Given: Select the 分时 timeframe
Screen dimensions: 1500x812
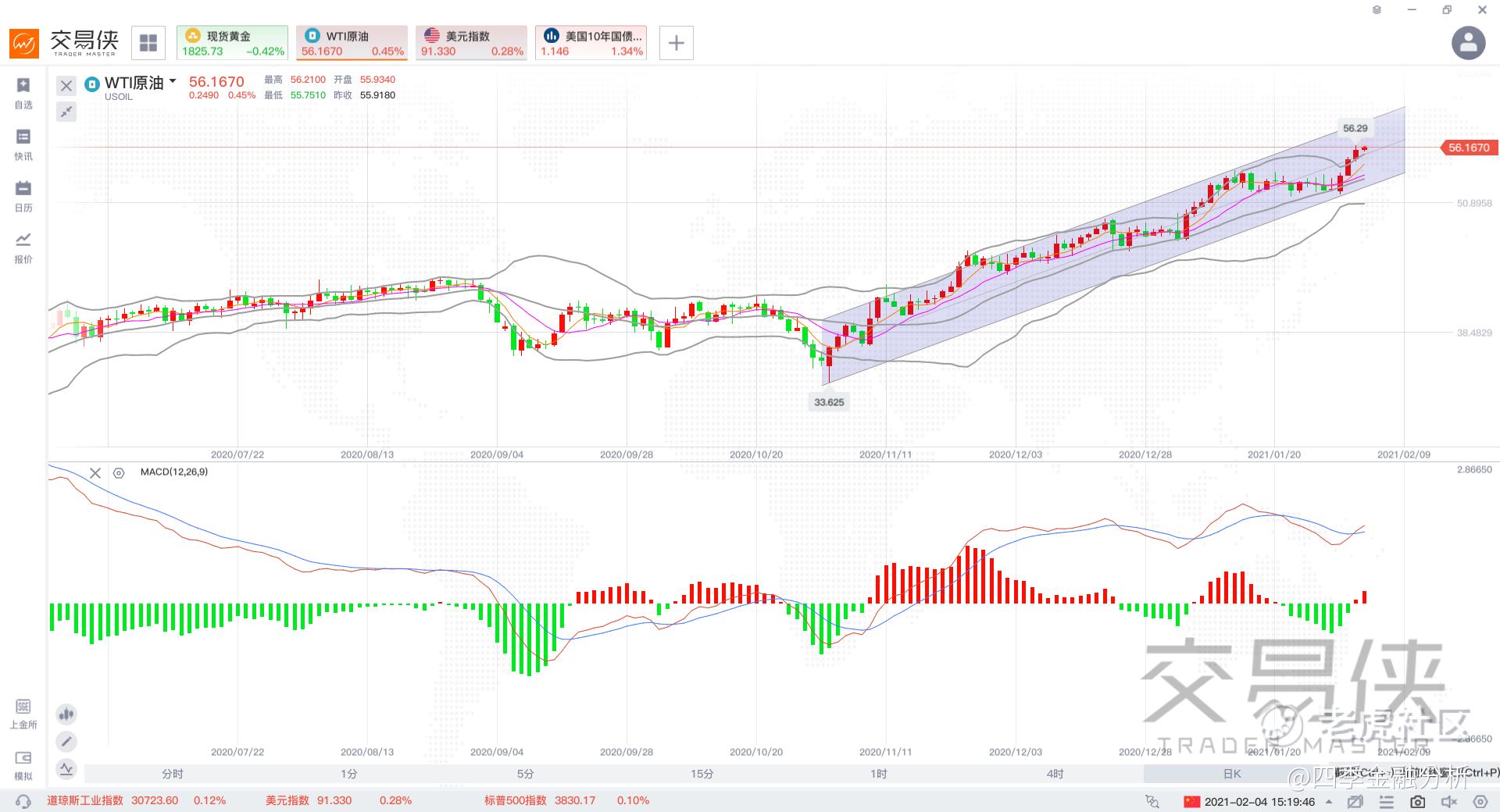Looking at the screenshot, I should (173, 774).
